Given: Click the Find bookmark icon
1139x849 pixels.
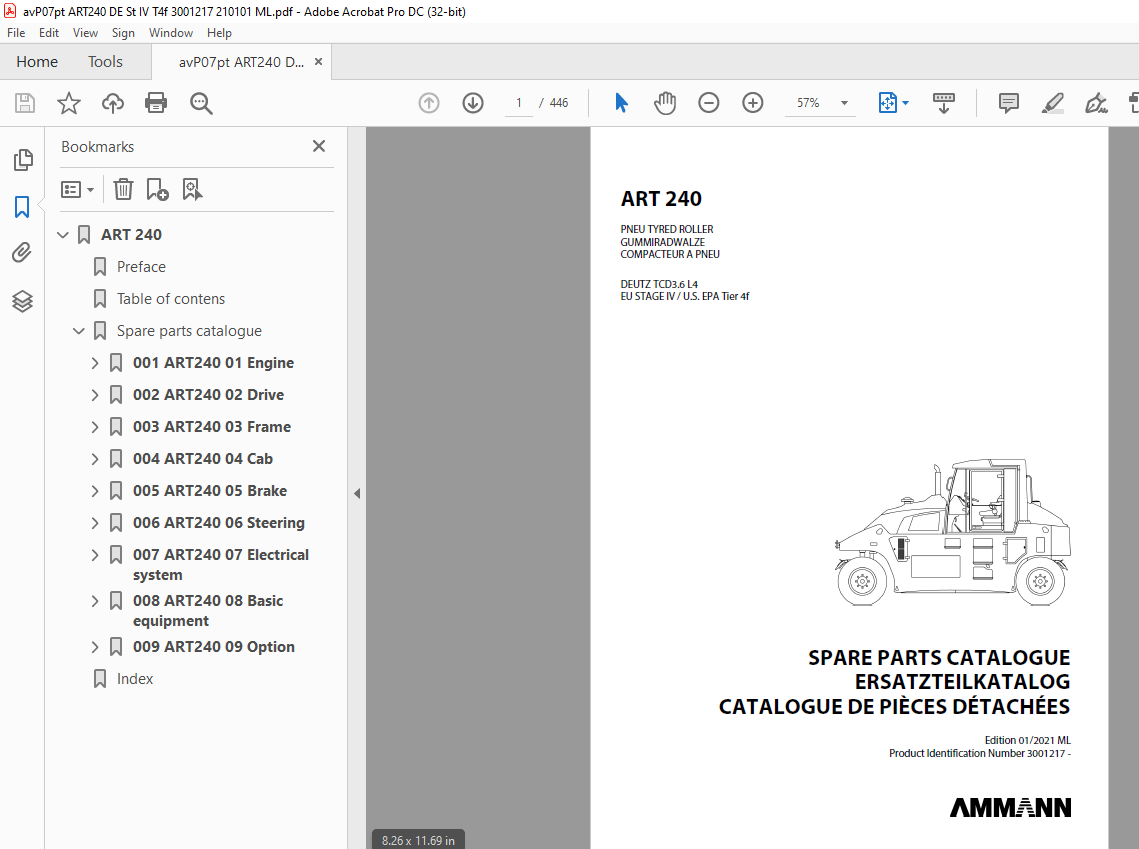Looking at the screenshot, I should pos(192,190).
